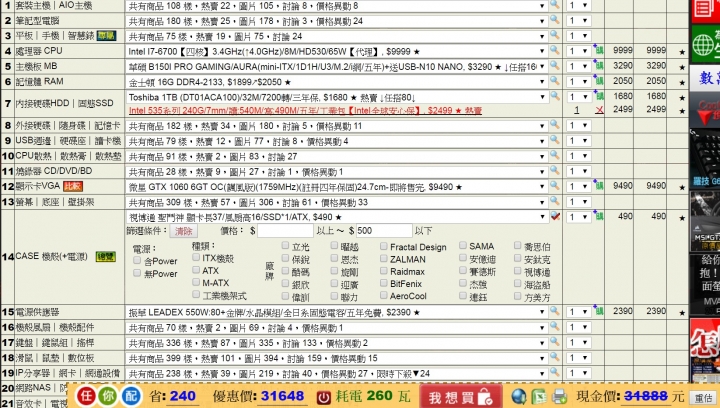Click the 滑鼠 鼠墊 數位板 category label
This screenshot has height=408, width=720.
coord(55,358)
